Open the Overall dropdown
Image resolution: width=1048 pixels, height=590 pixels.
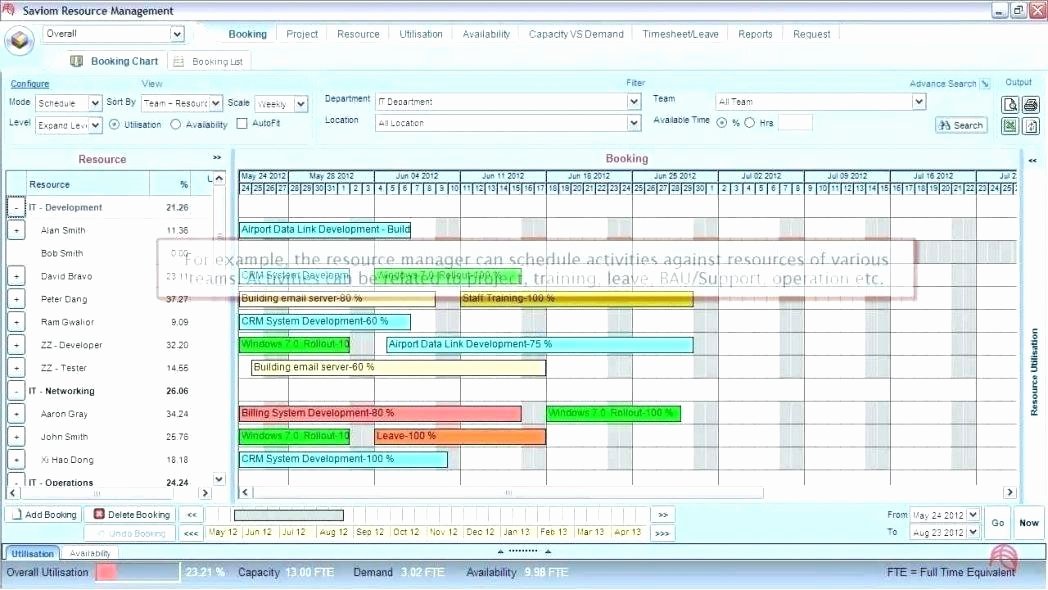pyautogui.click(x=177, y=34)
